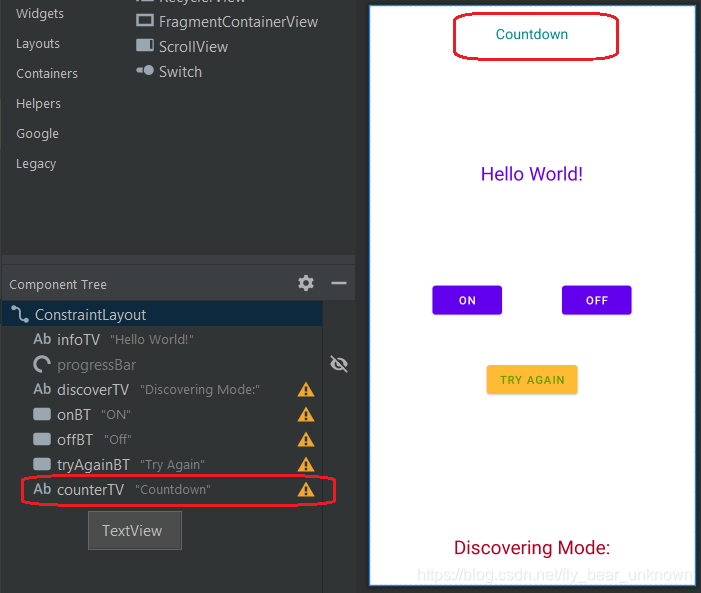Select onBT in the Component Tree
Viewport: 701px width, 593px height.
[162, 415]
